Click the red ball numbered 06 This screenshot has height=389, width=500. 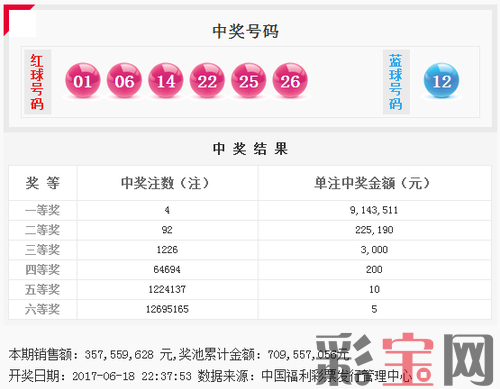tap(124, 80)
